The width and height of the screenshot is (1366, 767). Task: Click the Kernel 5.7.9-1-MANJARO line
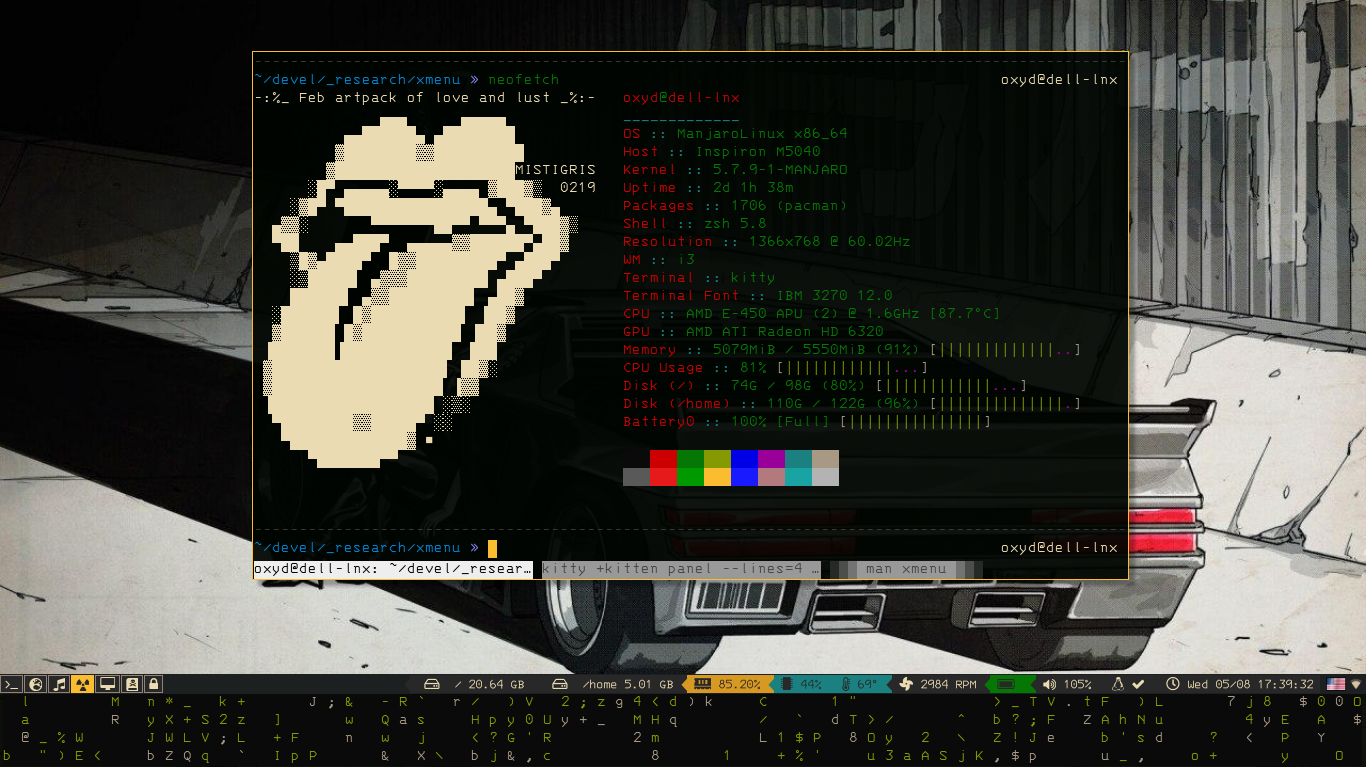(735, 170)
